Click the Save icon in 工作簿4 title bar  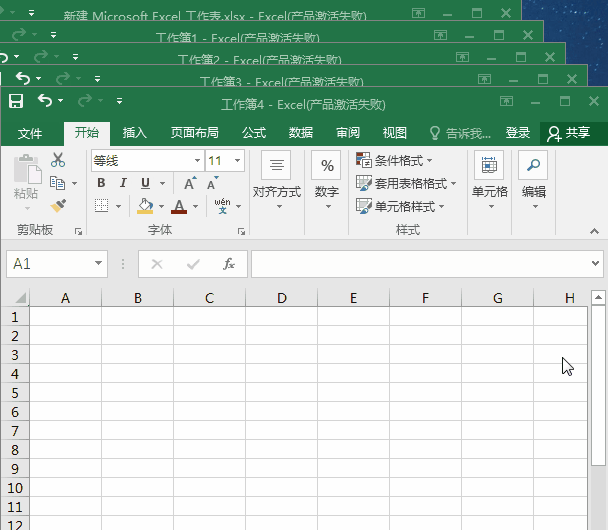click(x=16, y=101)
